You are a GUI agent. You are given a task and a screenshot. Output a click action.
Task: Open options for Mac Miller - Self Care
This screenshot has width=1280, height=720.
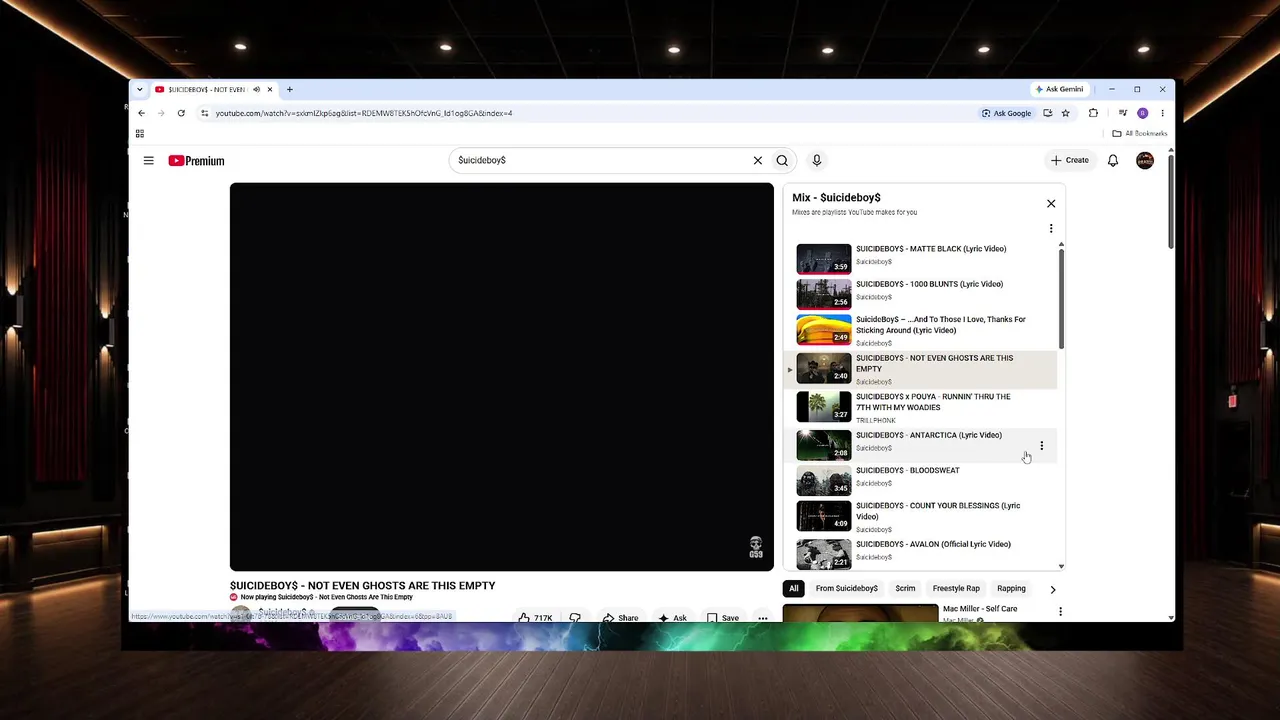tap(1060, 611)
